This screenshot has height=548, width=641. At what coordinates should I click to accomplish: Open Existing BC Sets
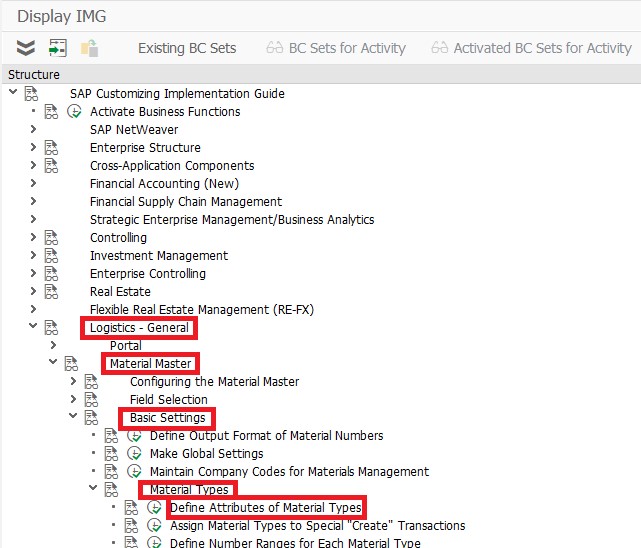click(x=187, y=48)
